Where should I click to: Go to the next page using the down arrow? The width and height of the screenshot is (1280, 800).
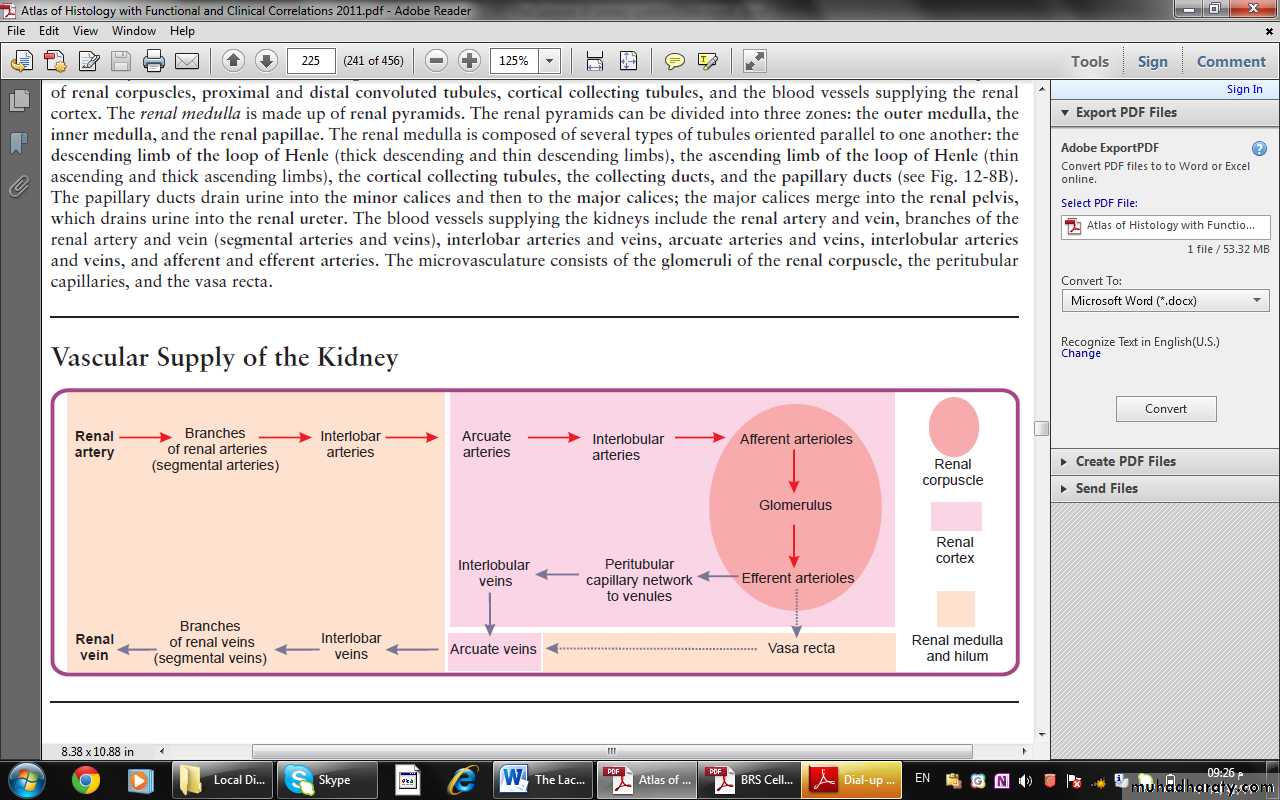pyautogui.click(x=266, y=61)
